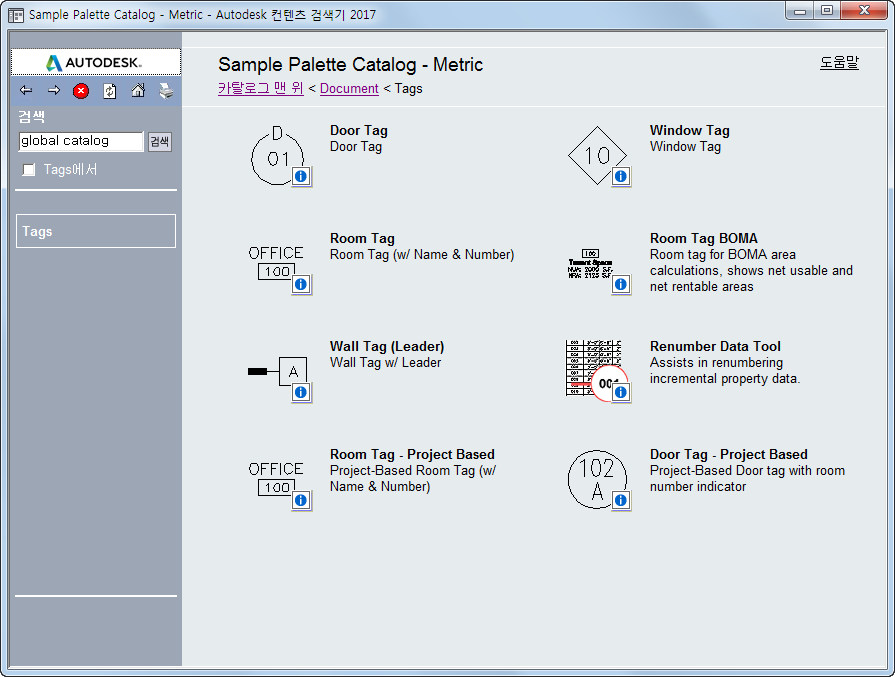Minimize the content browser window
Screen dimensions: 895x677
pos(799,11)
